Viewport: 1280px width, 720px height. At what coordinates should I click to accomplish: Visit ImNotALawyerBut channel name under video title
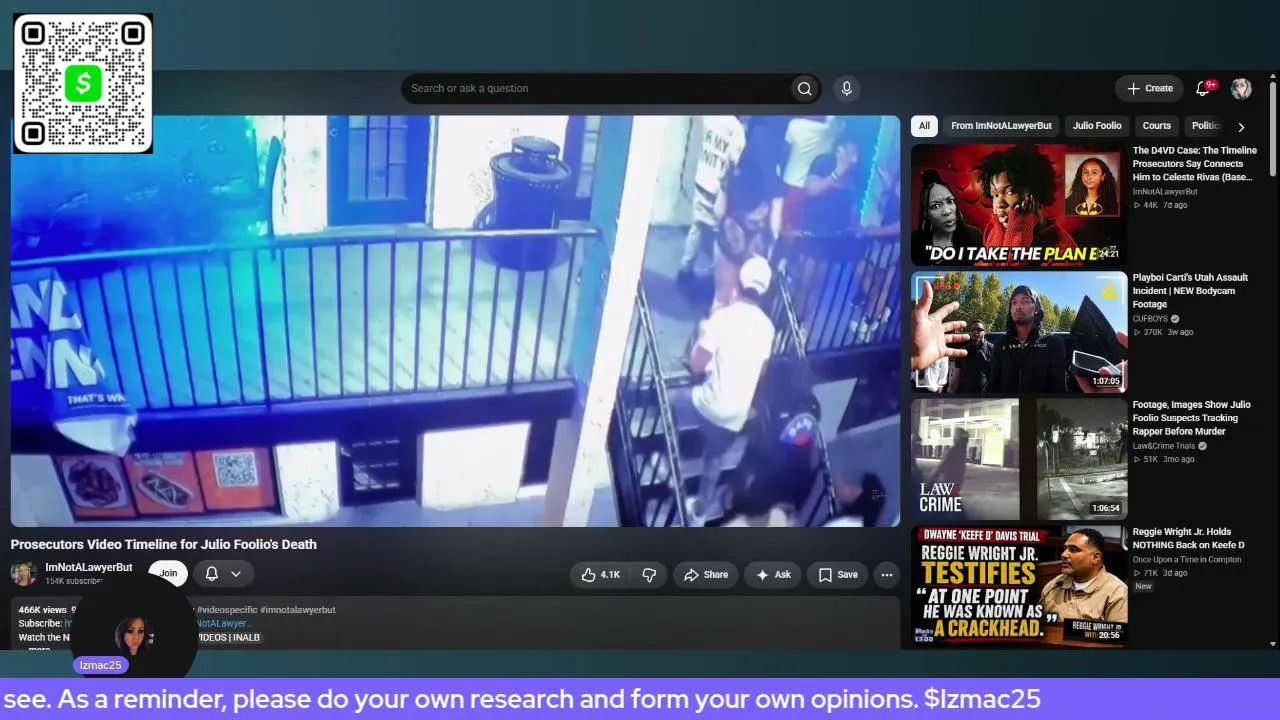pos(89,567)
